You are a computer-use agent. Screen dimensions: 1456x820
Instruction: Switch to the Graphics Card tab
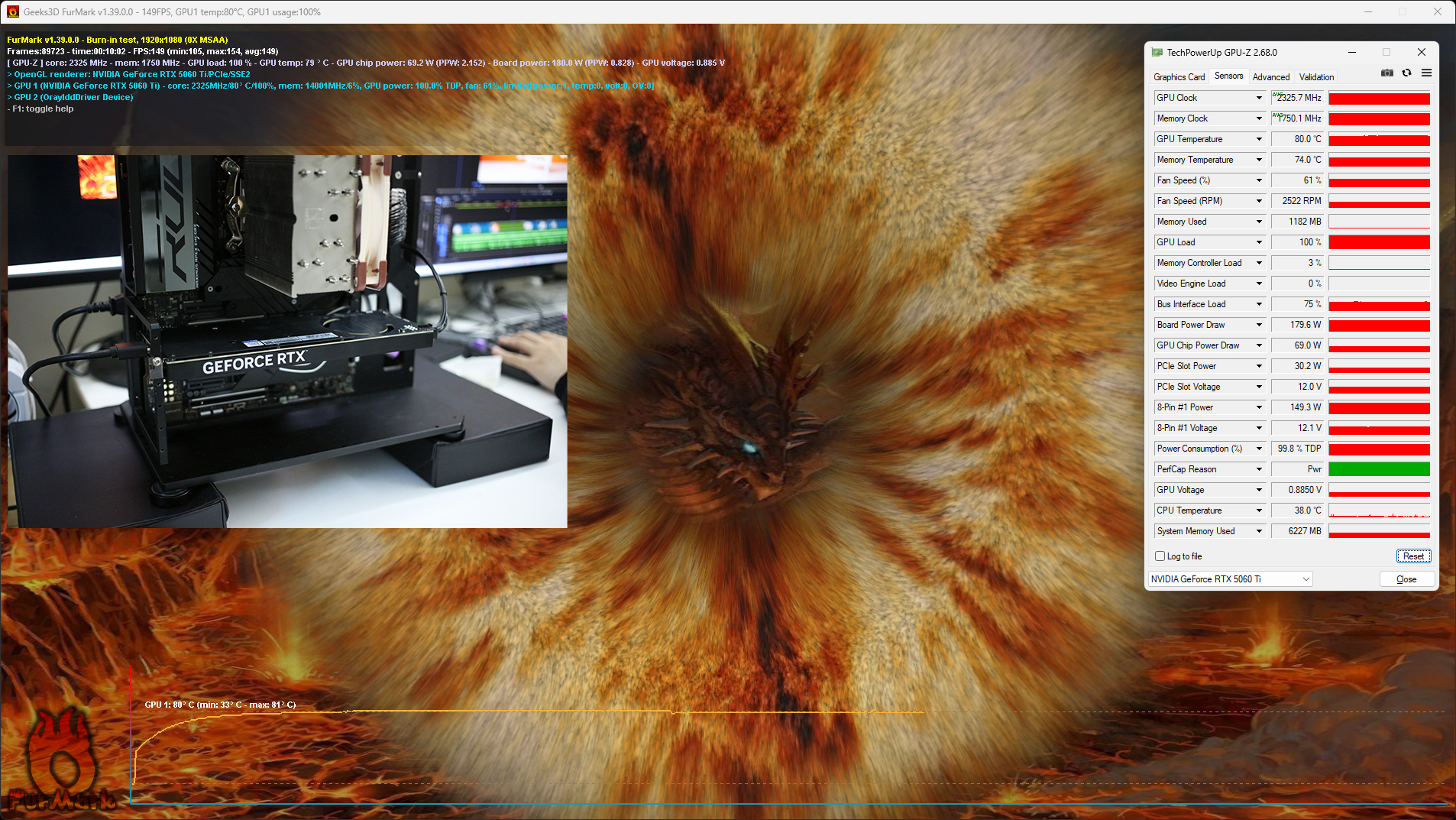pyautogui.click(x=1179, y=77)
